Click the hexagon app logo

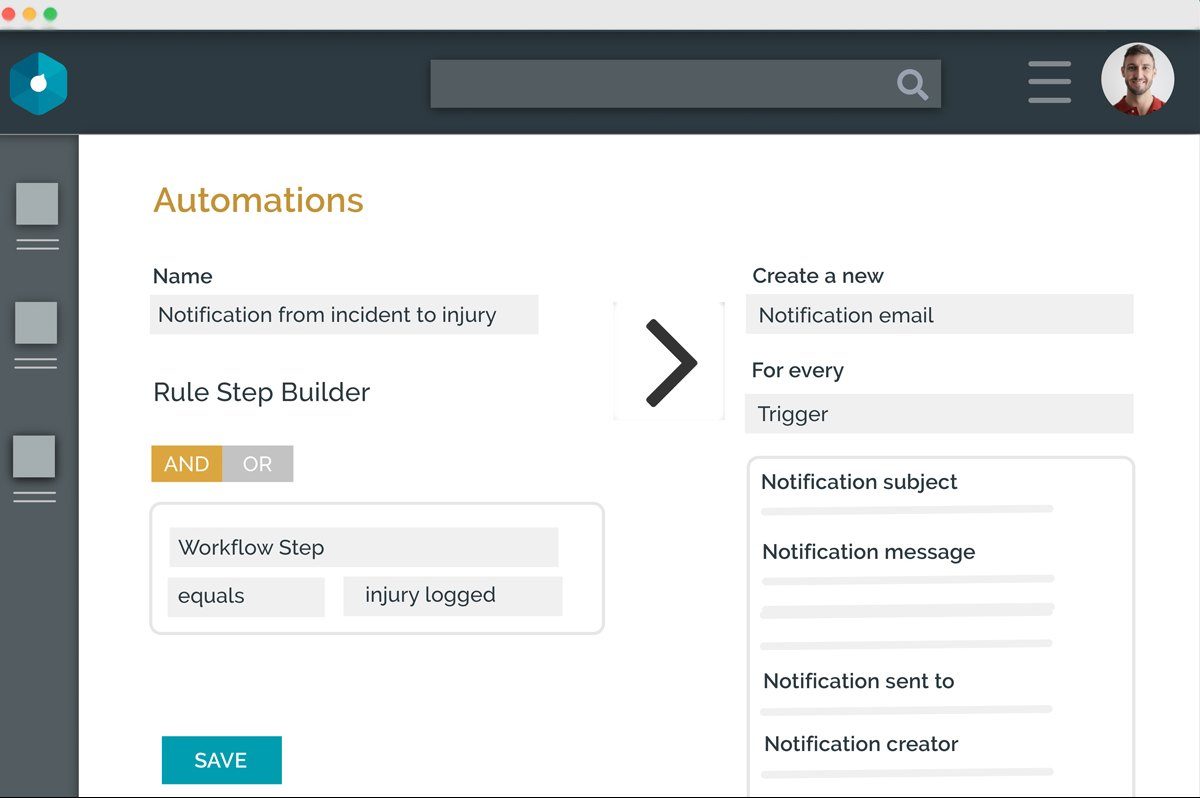pyautogui.click(x=38, y=84)
